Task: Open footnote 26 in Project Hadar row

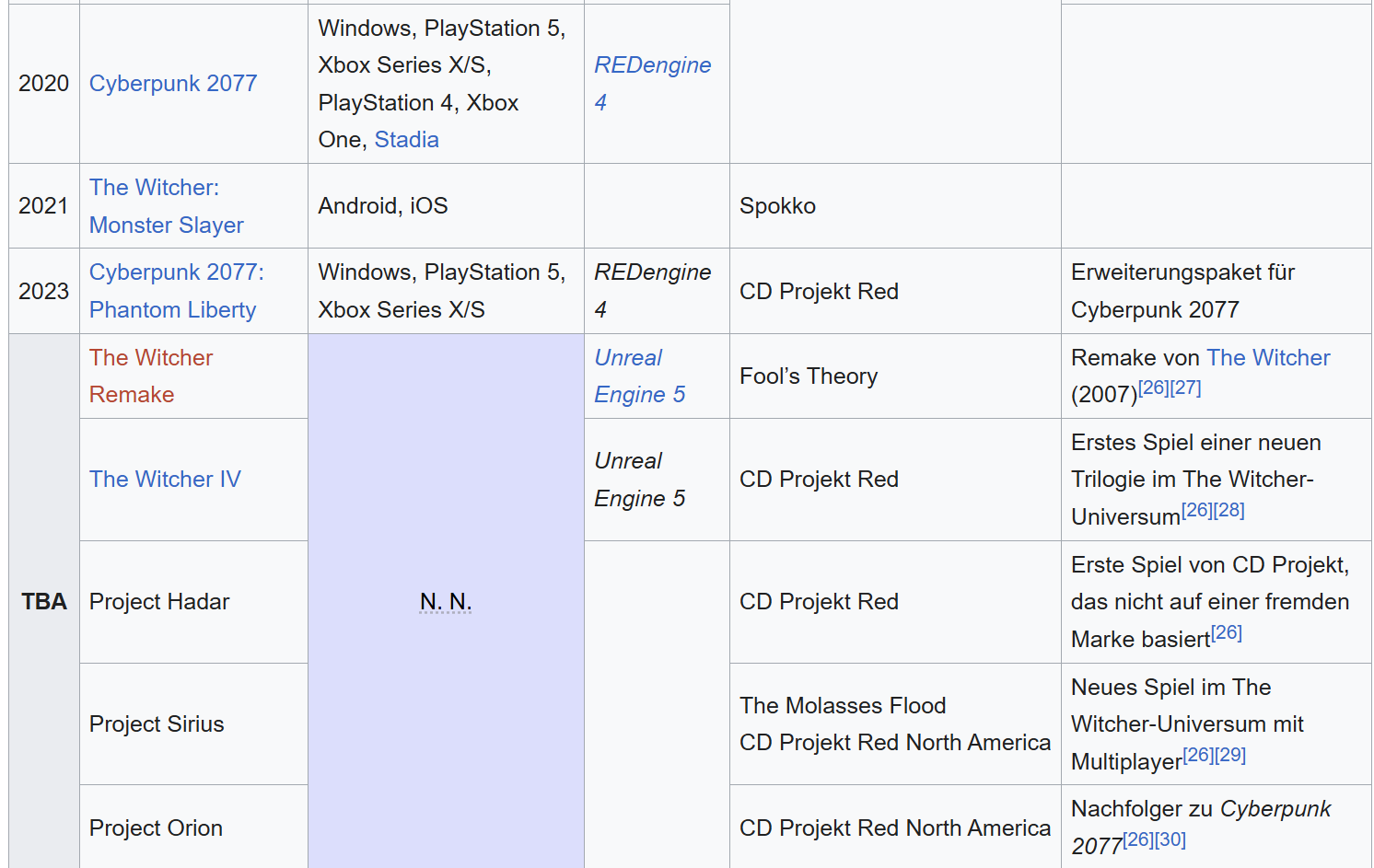Action: click(x=1227, y=632)
